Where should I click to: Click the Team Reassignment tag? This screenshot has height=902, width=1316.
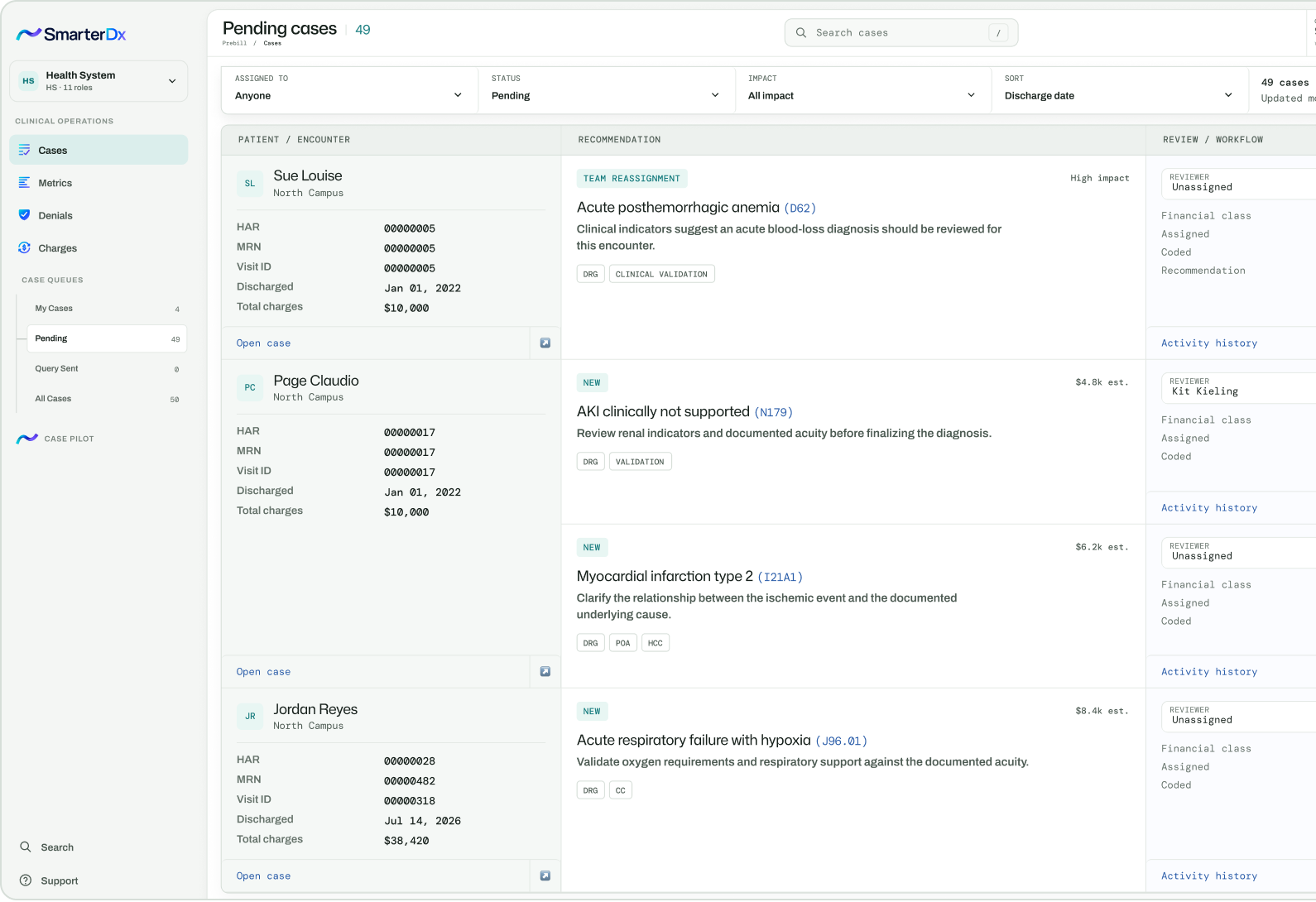632,178
